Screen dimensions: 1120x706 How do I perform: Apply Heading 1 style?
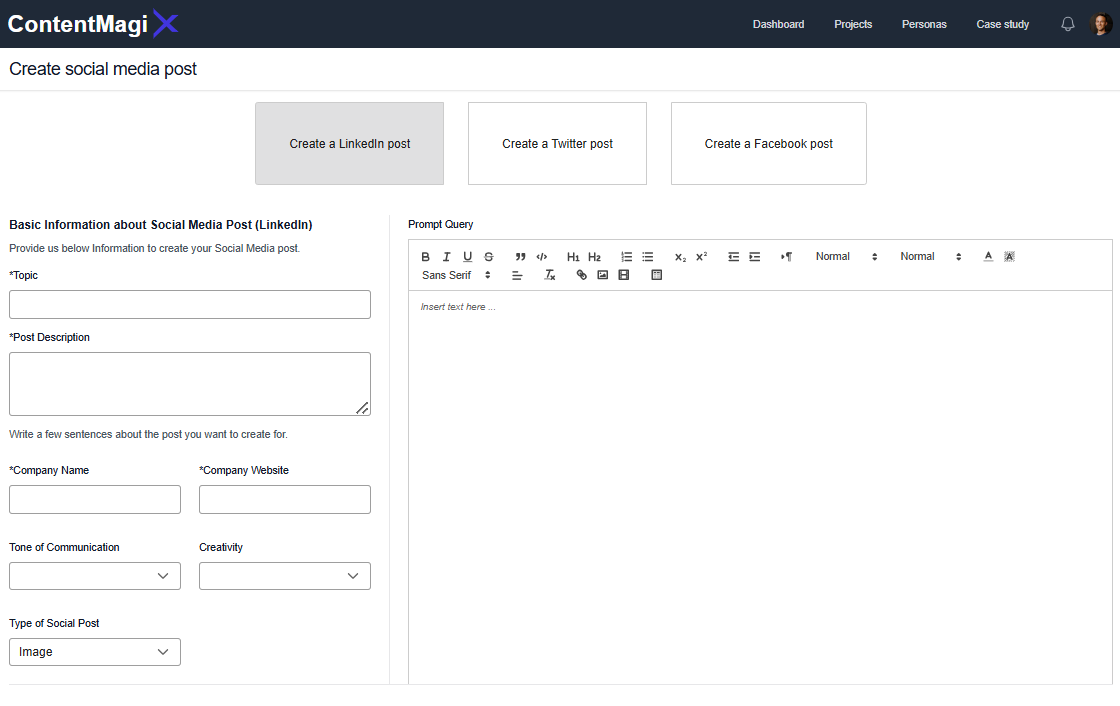point(573,257)
